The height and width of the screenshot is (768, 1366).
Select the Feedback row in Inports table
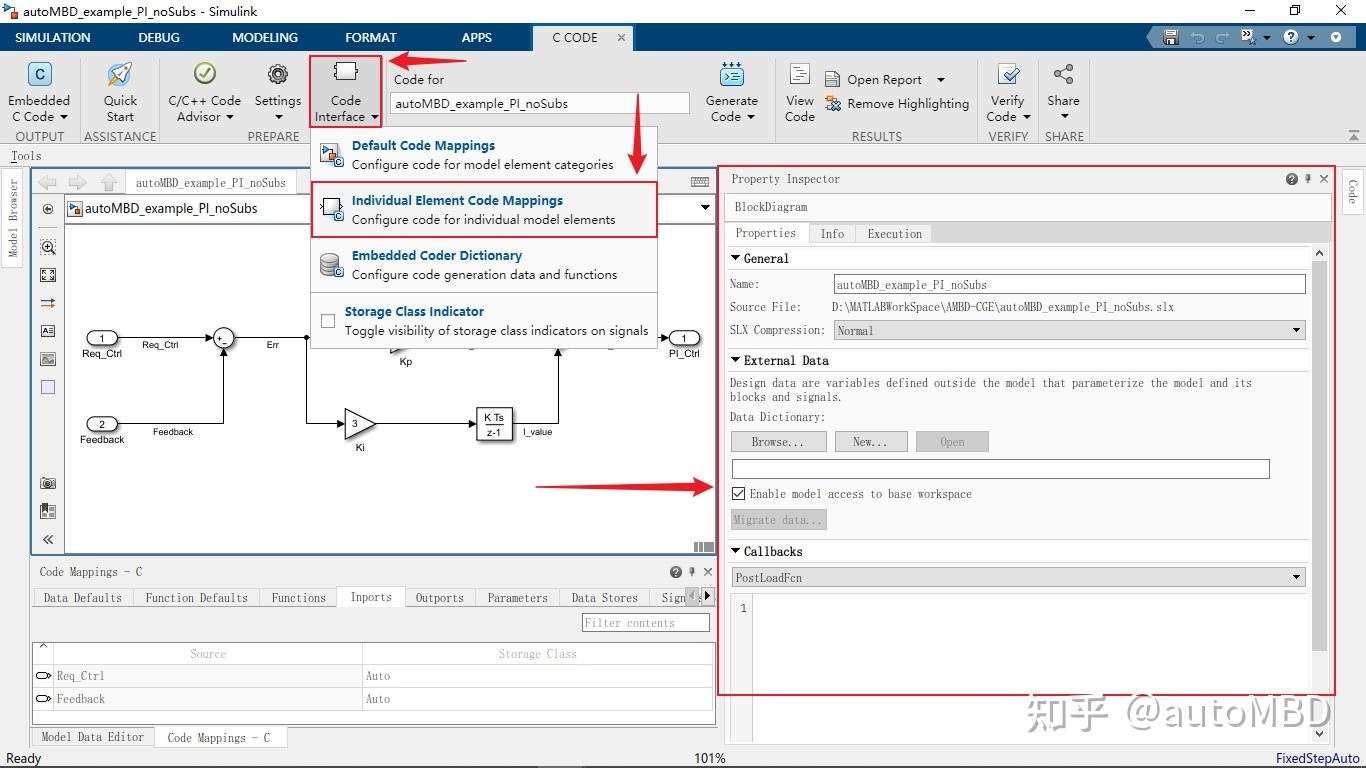click(374, 699)
